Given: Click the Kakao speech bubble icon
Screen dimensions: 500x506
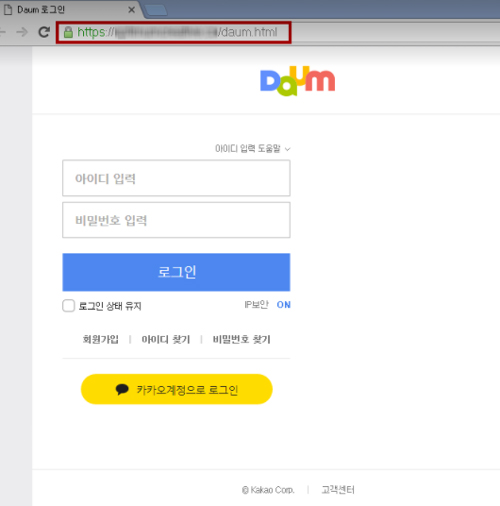Looking at the screenshot, I should (x=122, y=389).
